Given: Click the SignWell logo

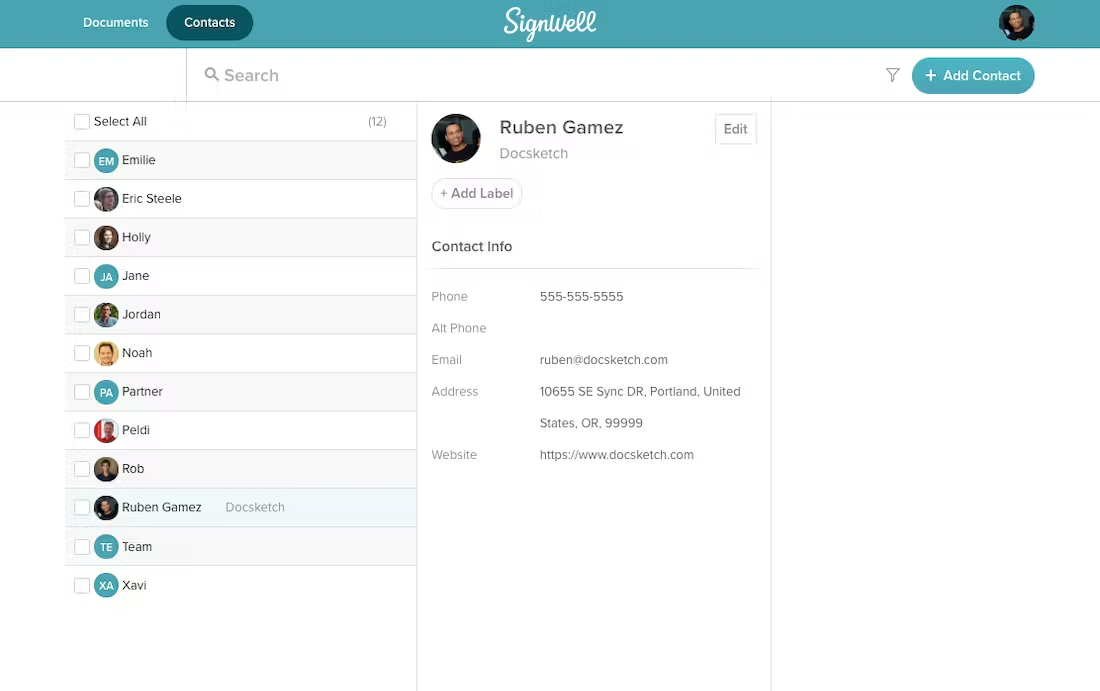Looking at the screenshot, I should pos(549,23).
